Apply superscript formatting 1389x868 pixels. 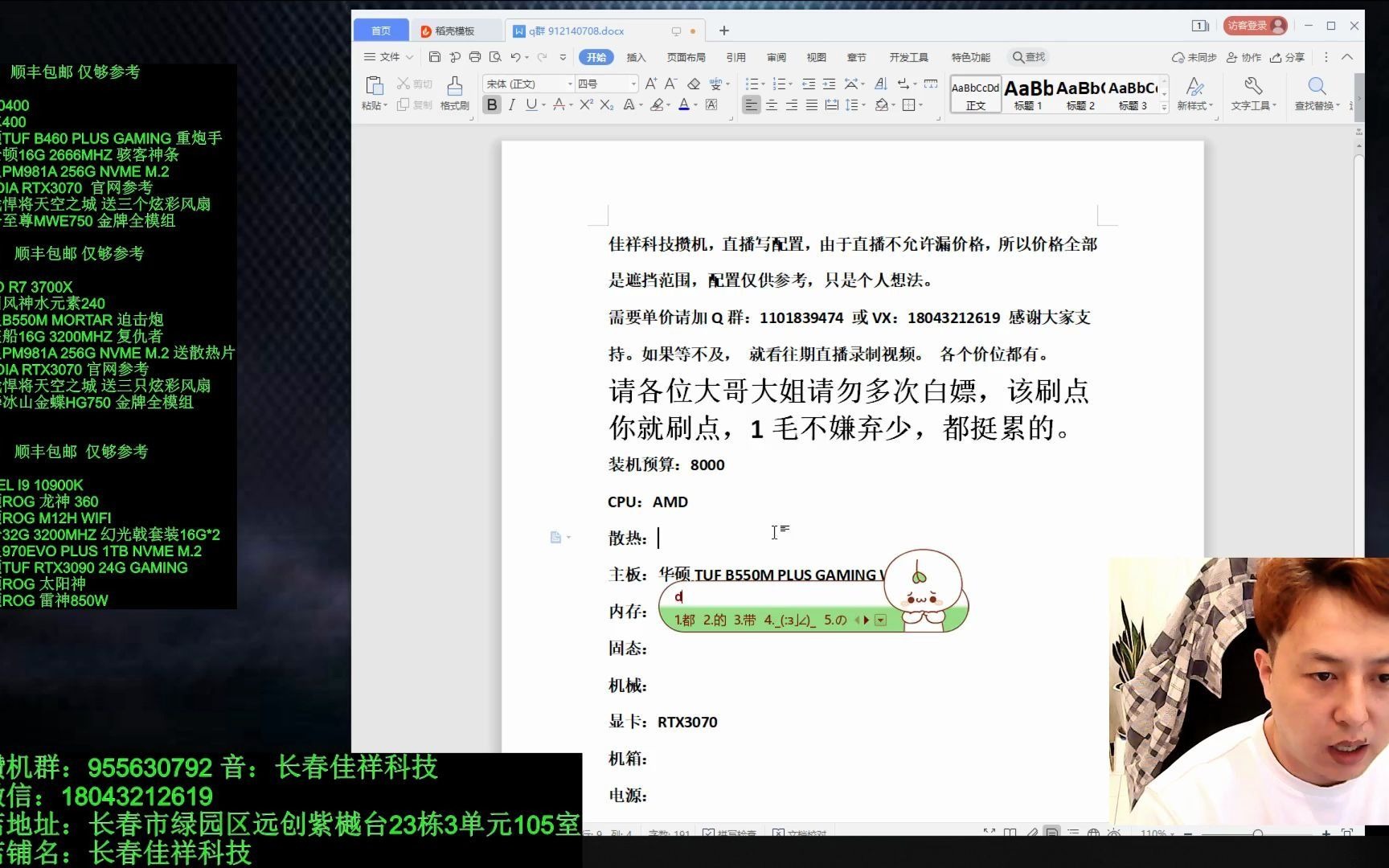[x=586, y=104]
